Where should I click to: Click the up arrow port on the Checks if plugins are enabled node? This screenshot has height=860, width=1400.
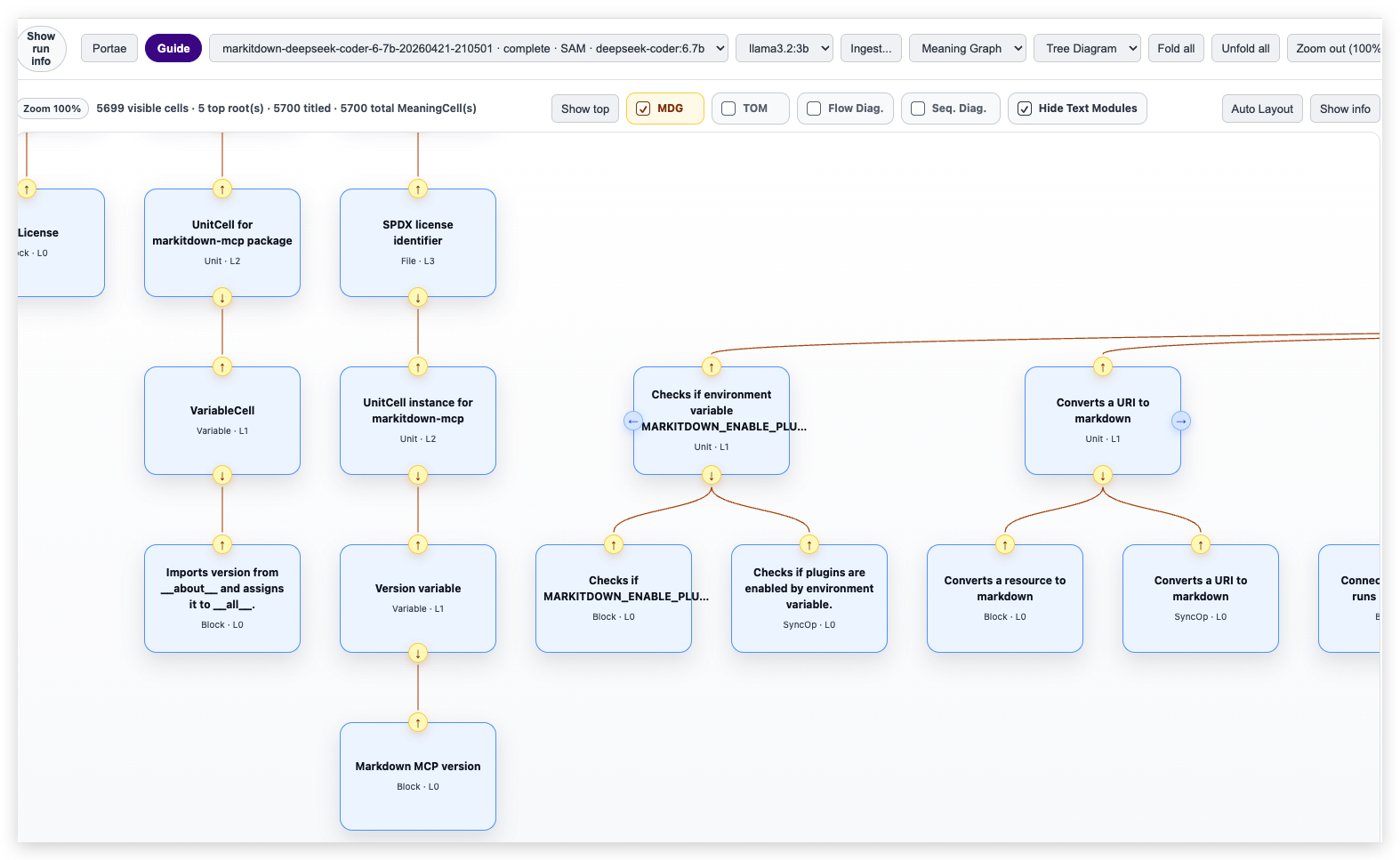(809, 544)
